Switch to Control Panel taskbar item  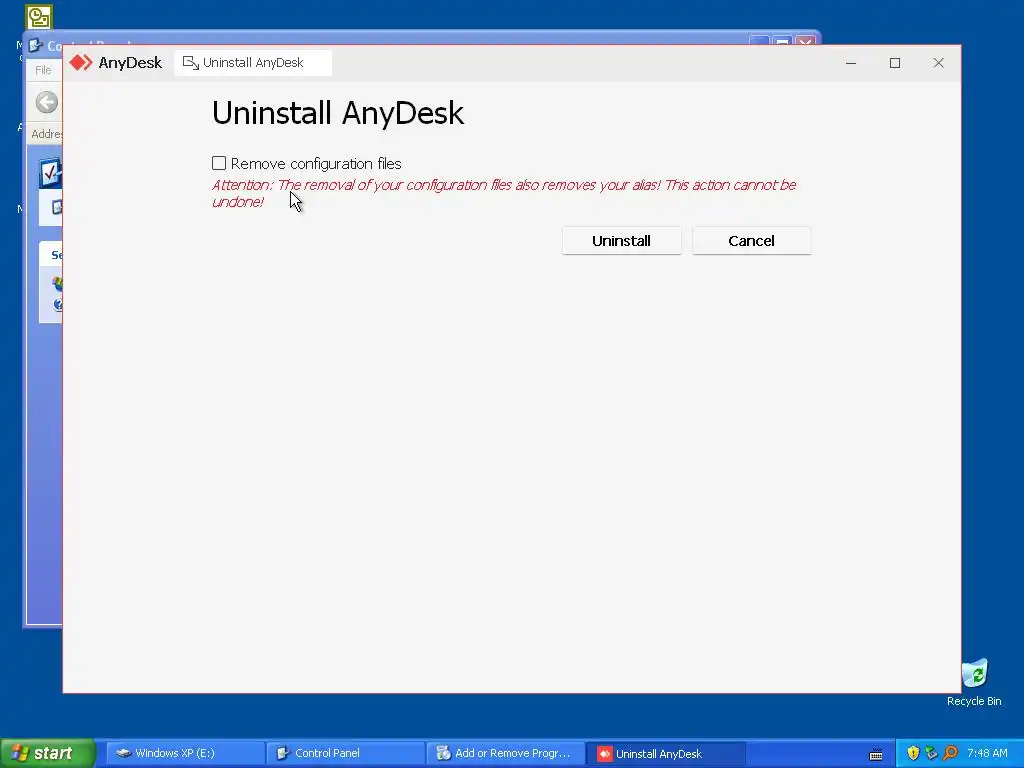(x=344, y=754)
